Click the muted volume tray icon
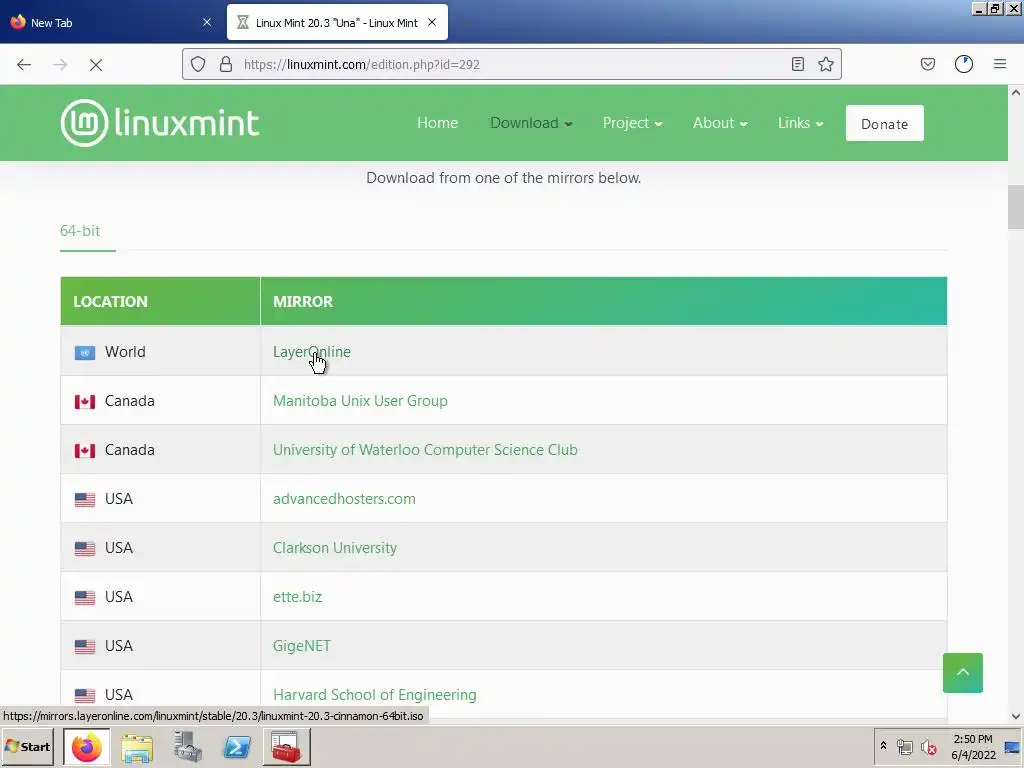Viewport: 1024px width, 768px height. coord(929,747)
